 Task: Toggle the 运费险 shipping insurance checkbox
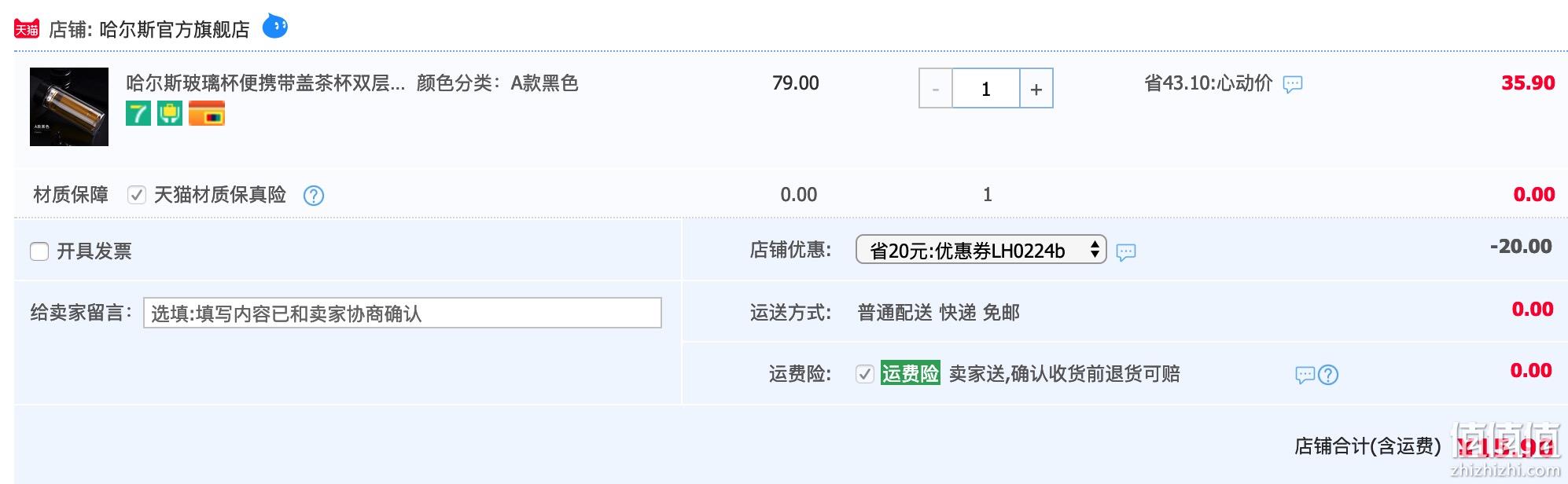(865, 374)
